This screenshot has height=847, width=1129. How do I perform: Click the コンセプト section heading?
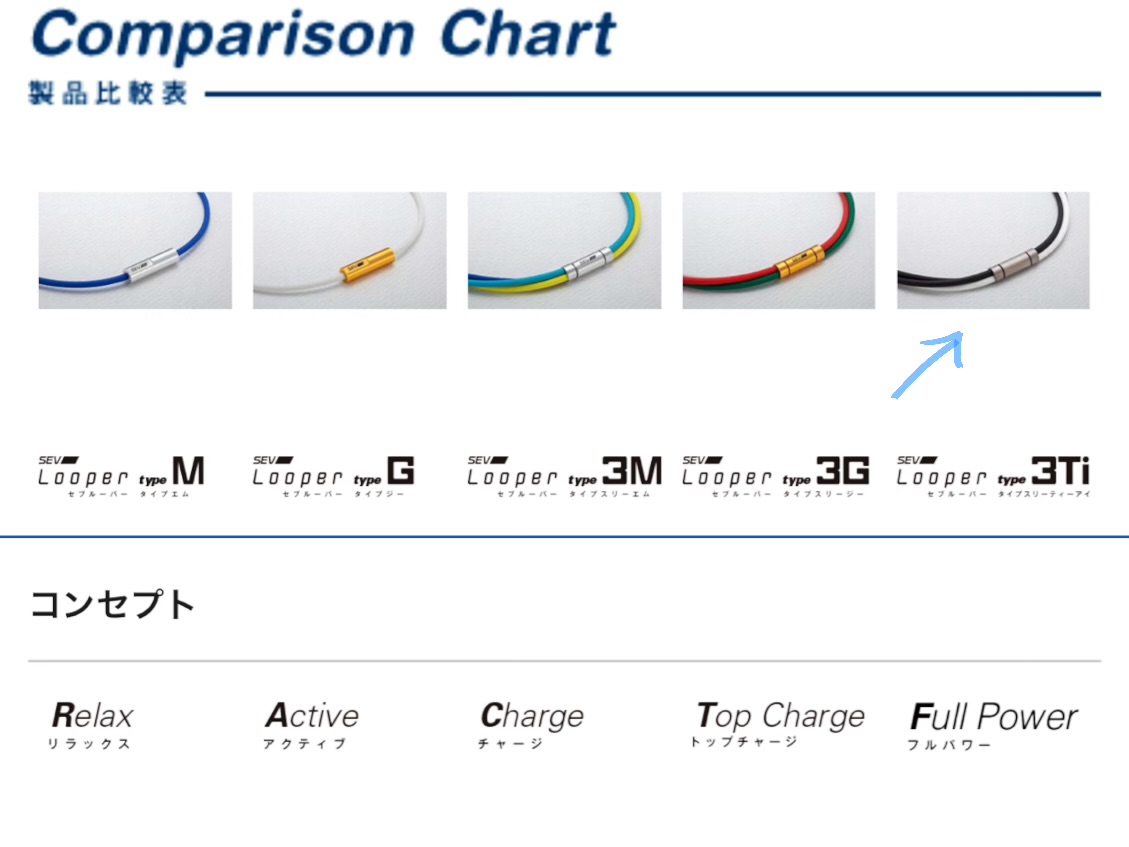coord(113,604)
